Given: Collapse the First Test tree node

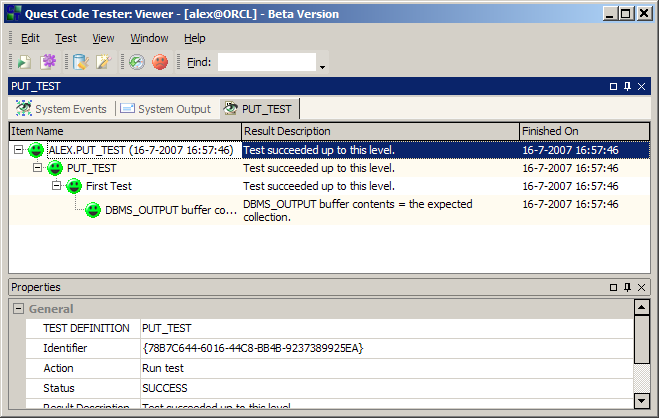Looking at the screenshot, I should (x=57, y=186).
